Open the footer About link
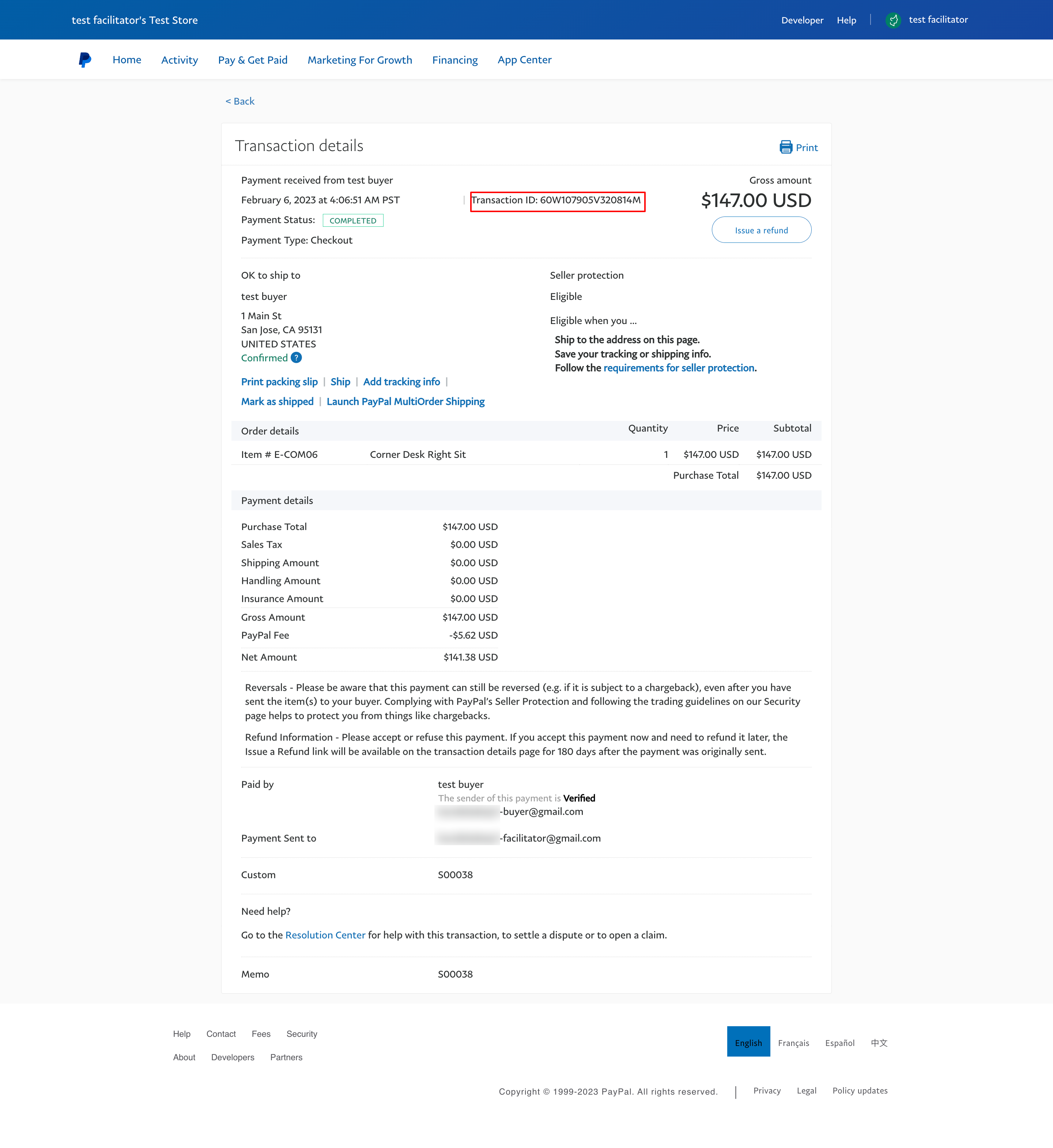This screenshot has height=1148, width=1053. point(184,1057)
